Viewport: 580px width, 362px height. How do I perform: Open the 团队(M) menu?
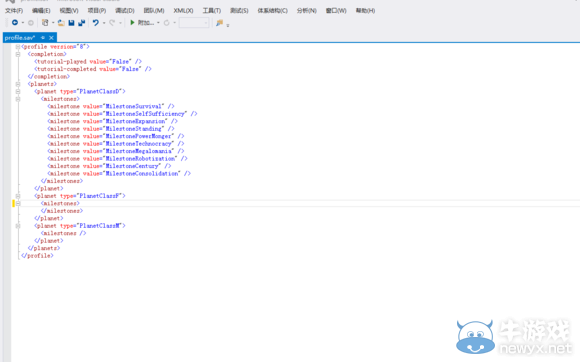coord(154,10)
